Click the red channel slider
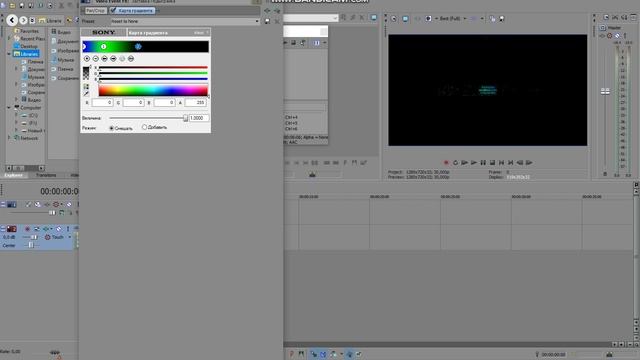The image size is (640, 360). (153, 67)
